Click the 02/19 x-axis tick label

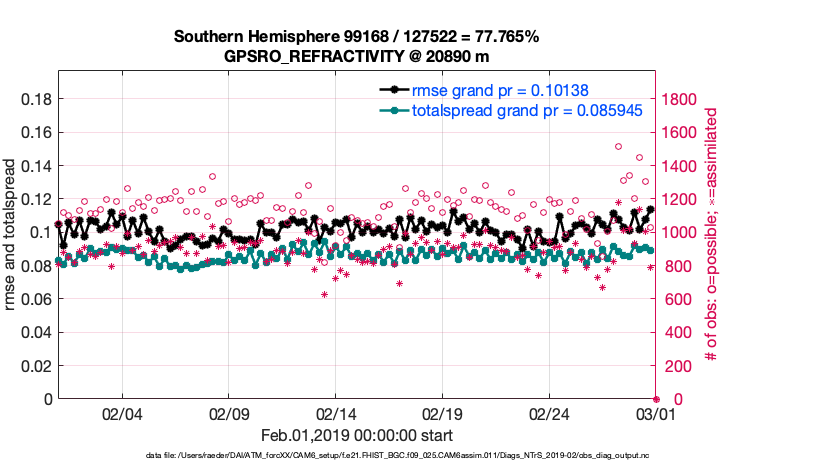tap(442, 413)
